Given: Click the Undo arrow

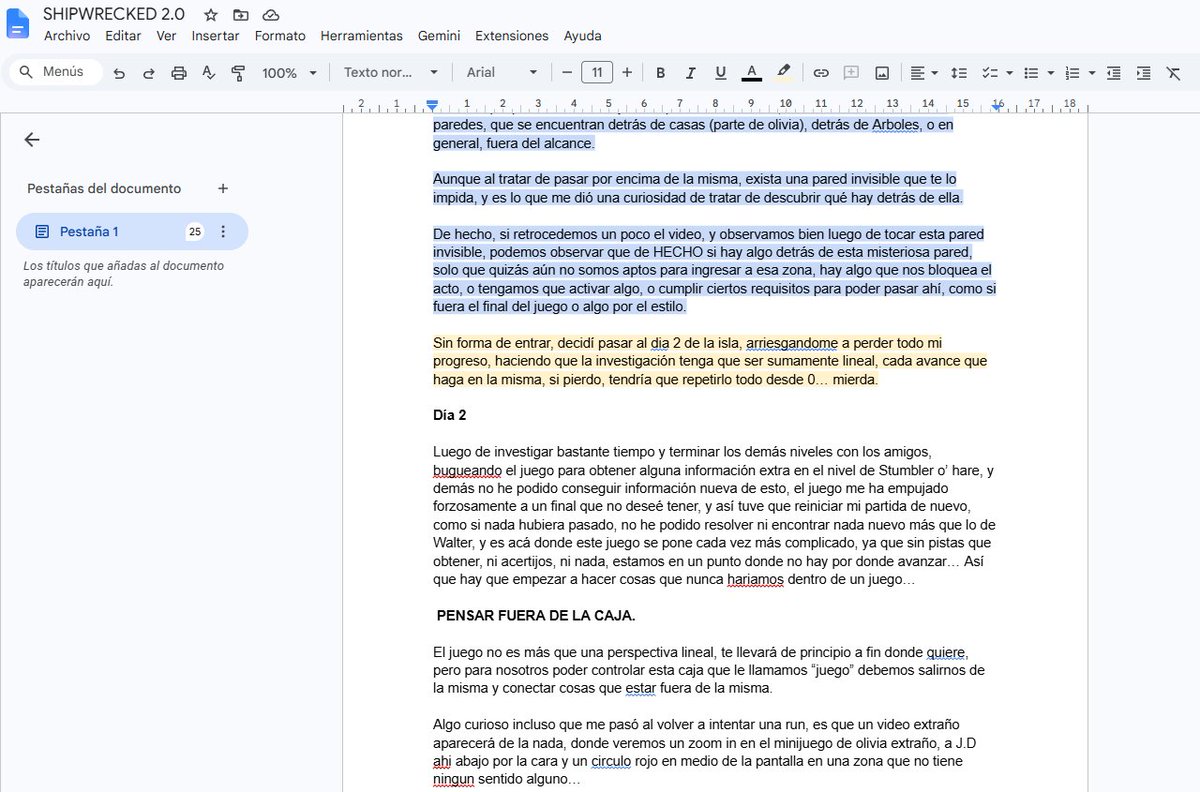Looking at the screenshot, I should click(119, 73).
